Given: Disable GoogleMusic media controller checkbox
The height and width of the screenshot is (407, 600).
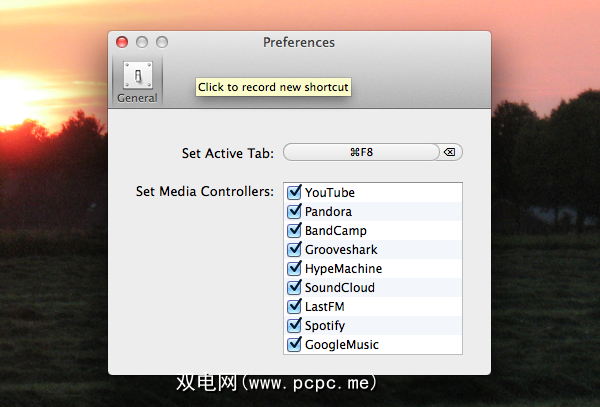Looking at the screenshot, I should tap(294, 344).
